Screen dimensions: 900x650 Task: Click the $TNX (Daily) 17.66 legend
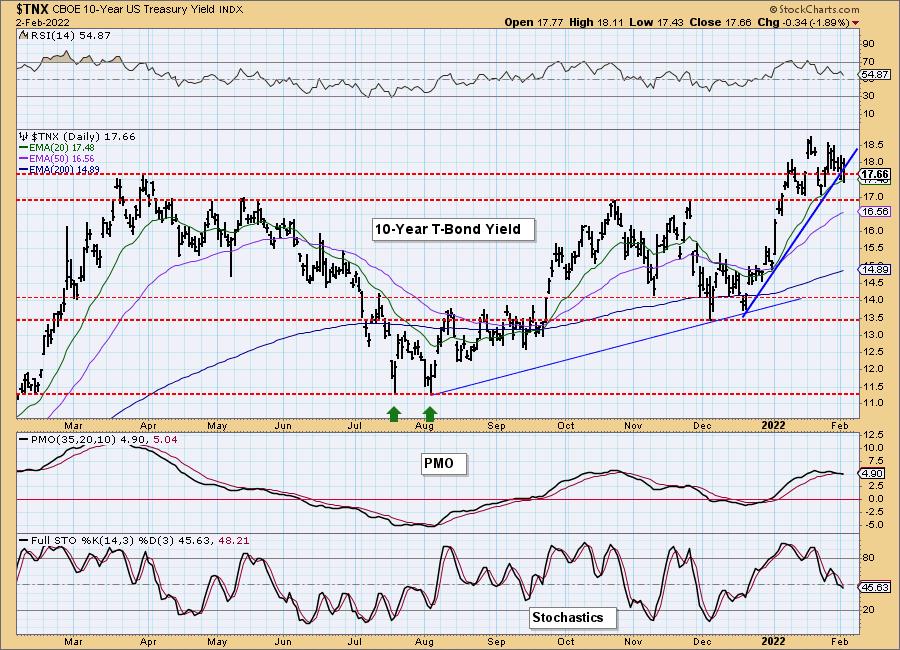83,137
